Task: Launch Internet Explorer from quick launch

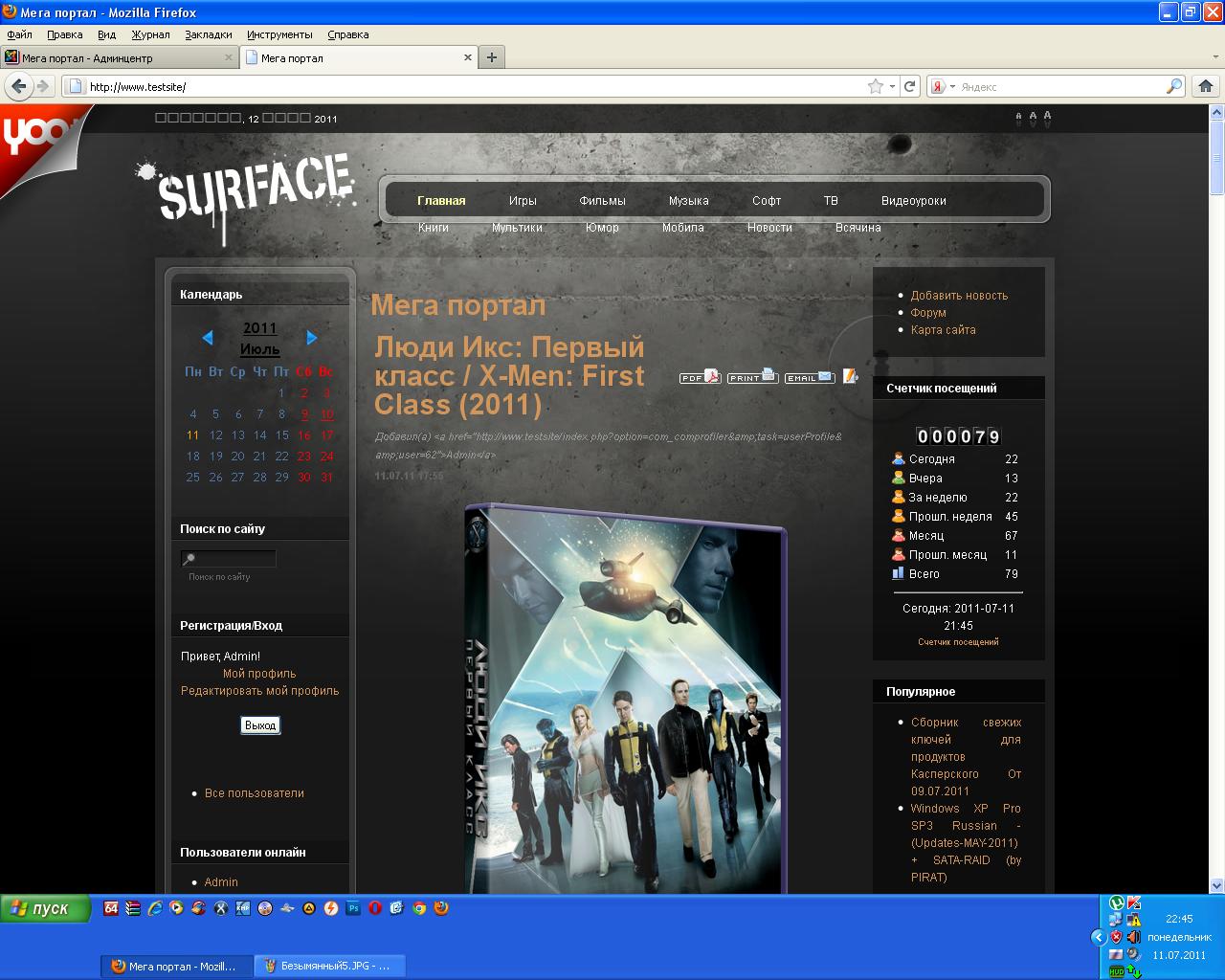Action: point(155,908)
